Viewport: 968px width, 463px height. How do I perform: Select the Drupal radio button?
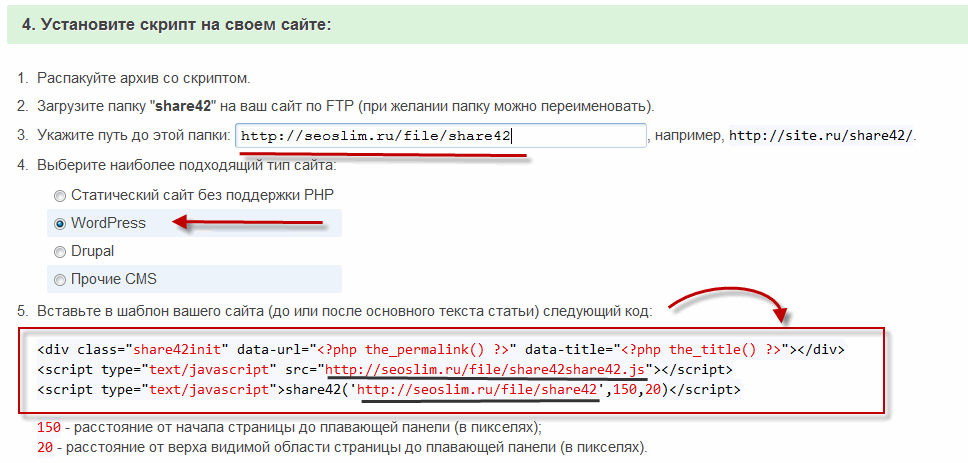click(61, 251)
